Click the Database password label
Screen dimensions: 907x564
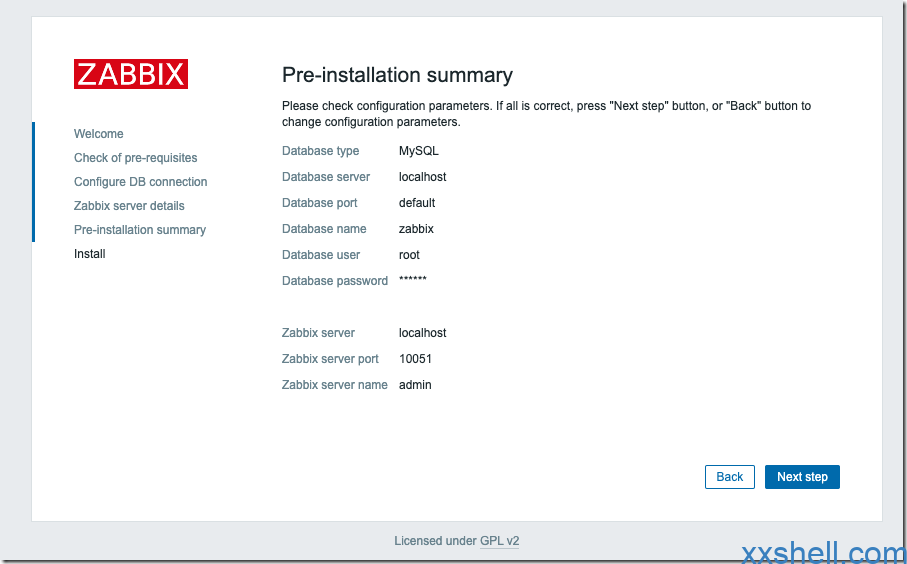click(334, 281)
